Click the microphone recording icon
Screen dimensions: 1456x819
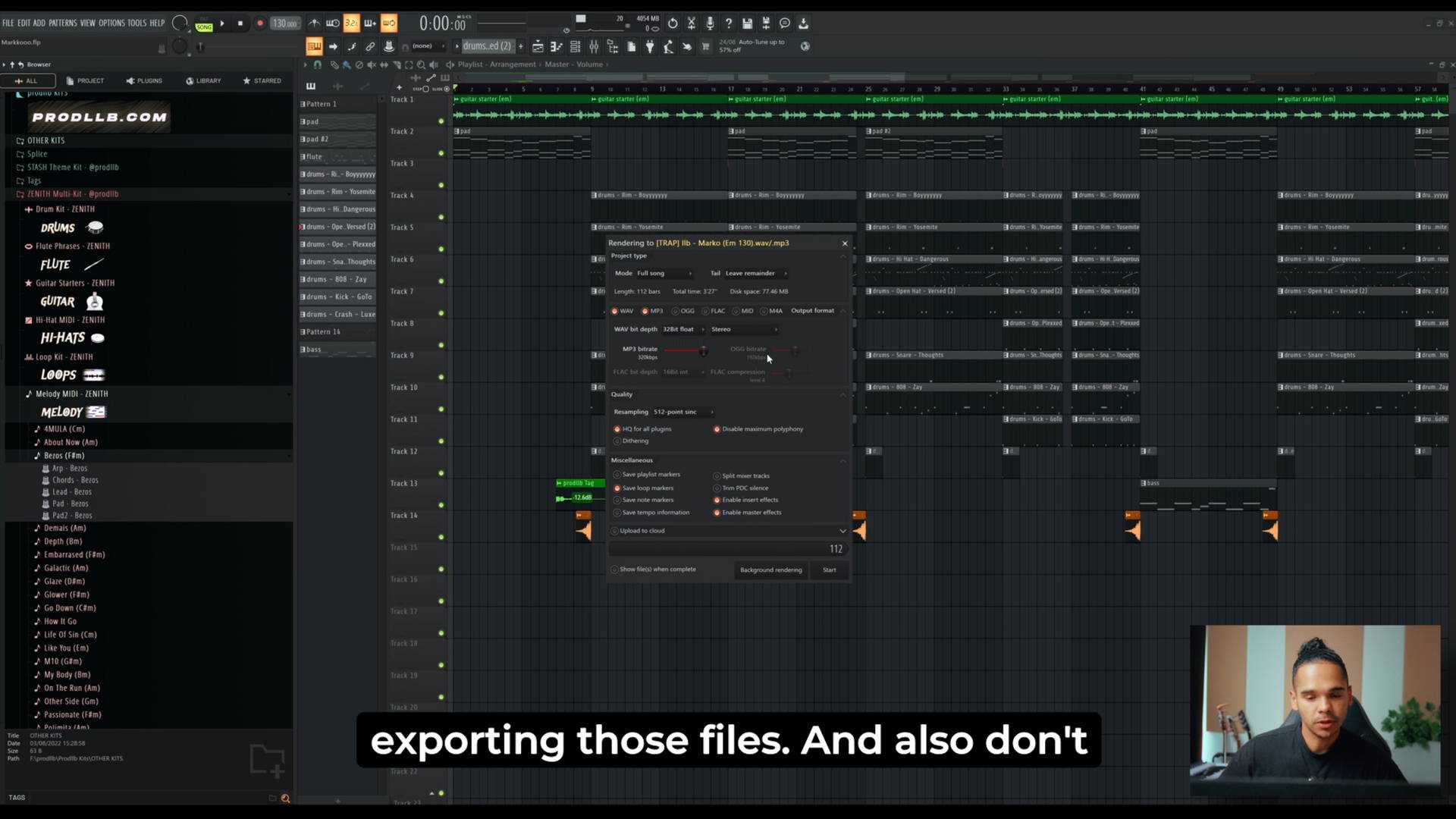[x=710, y=24]
